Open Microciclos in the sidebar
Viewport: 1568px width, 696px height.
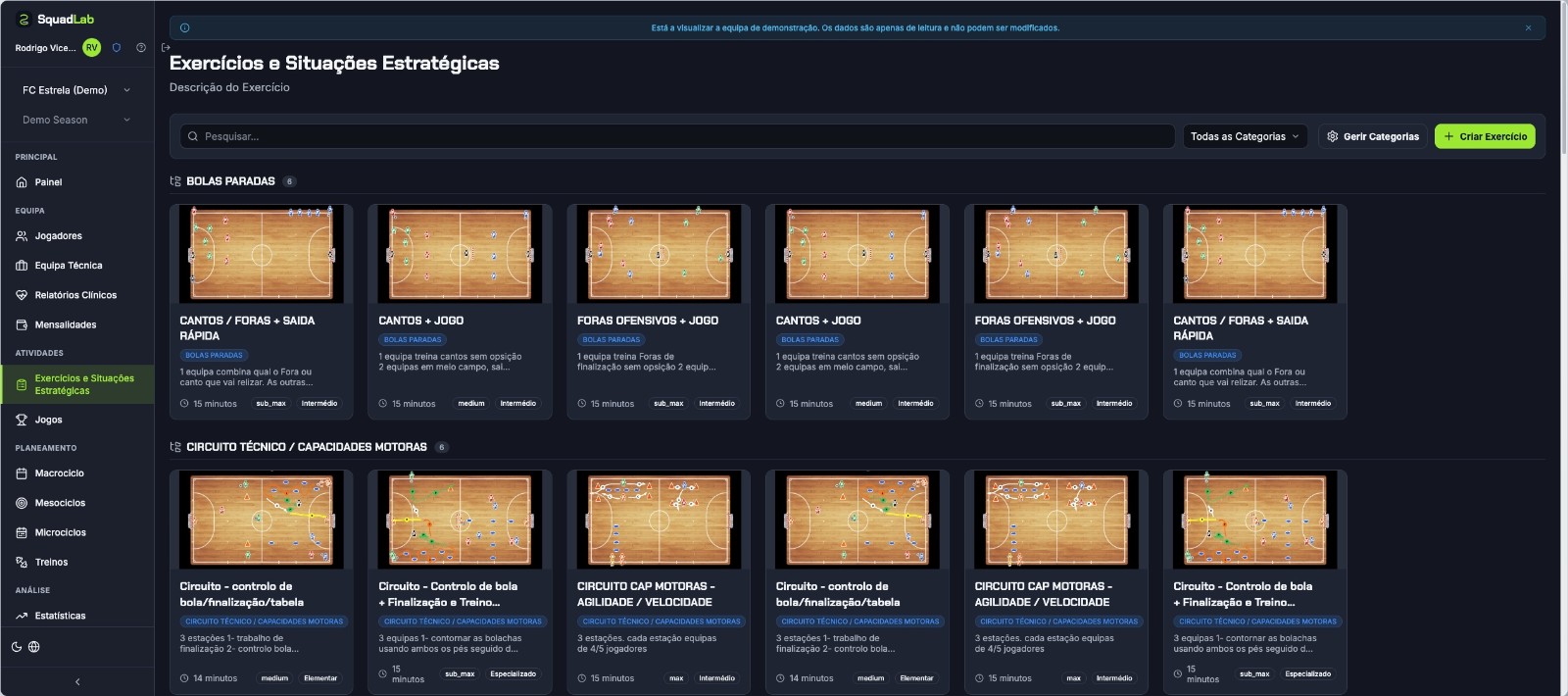(x=77, y=532)
